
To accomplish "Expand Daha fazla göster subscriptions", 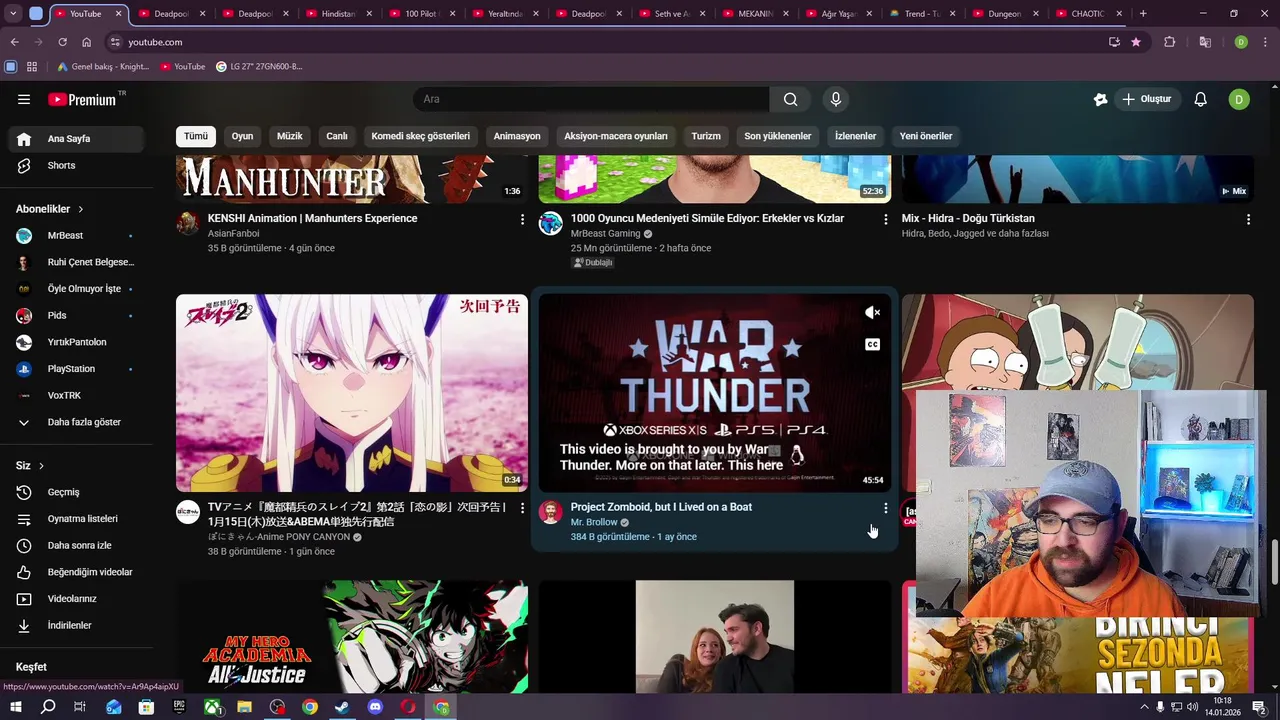I will (x=76, y=422).
